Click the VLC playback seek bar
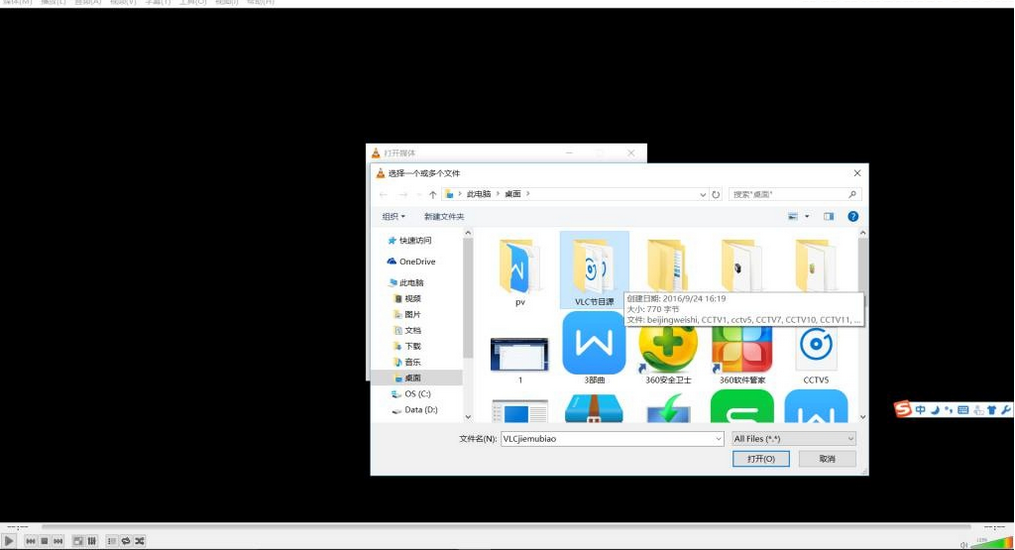Viewport: 1015px width, 550px height. click(506, 527)
